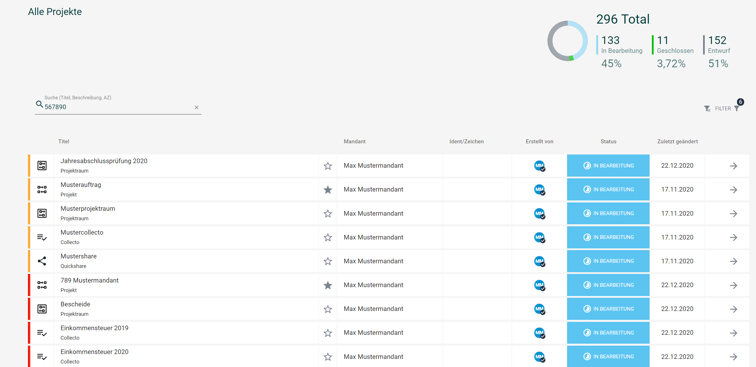Unstar the 789 Mustermandant project
The height and width of the screenshot is (367, 756).
(328, 285)
